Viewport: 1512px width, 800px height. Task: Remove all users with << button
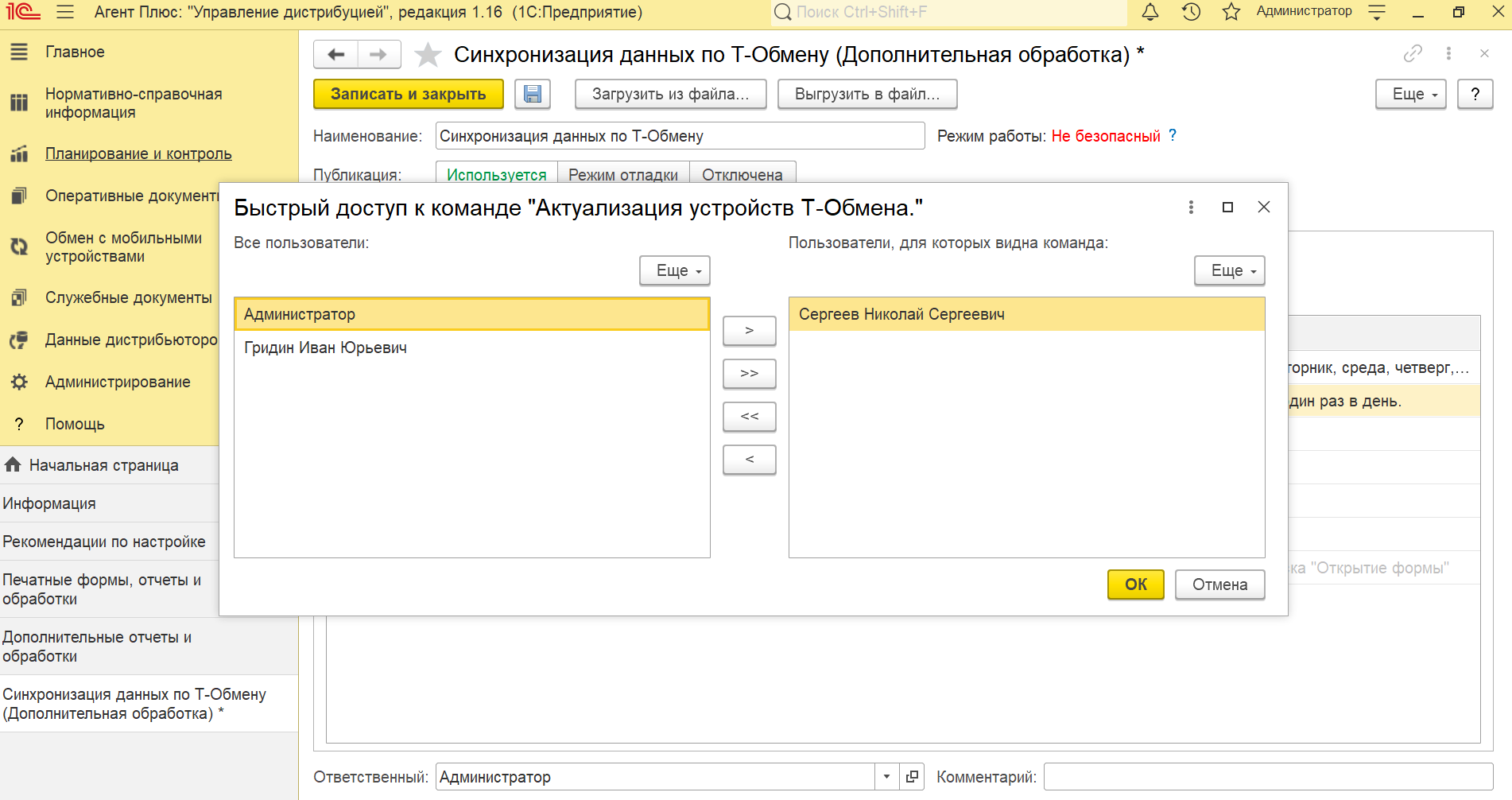750,416
